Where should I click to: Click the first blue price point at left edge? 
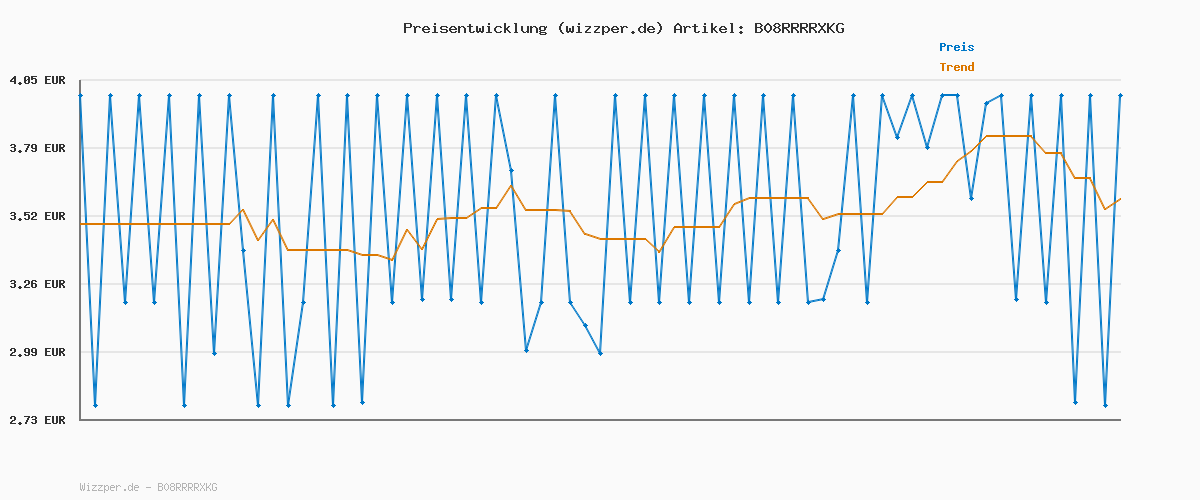(x=80, y=95)
